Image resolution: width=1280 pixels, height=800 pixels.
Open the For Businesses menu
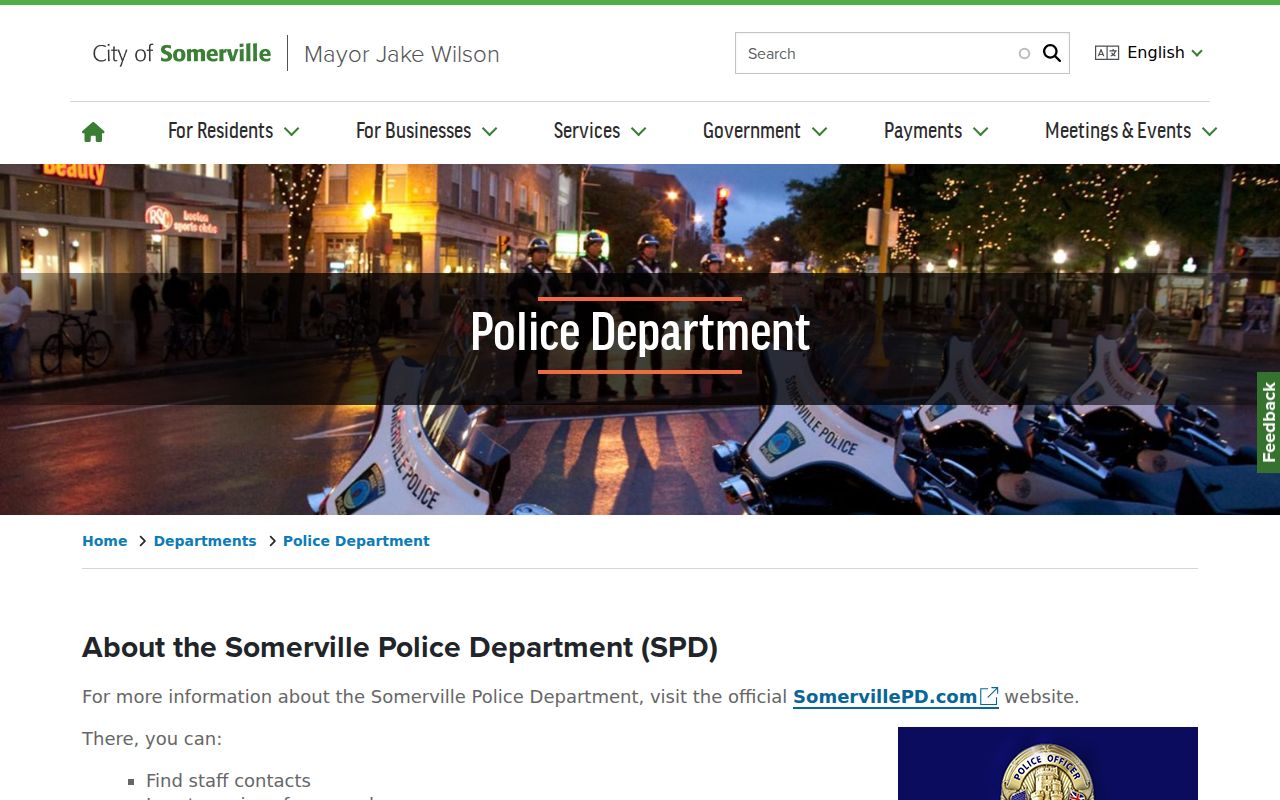[x=413, y=131]
